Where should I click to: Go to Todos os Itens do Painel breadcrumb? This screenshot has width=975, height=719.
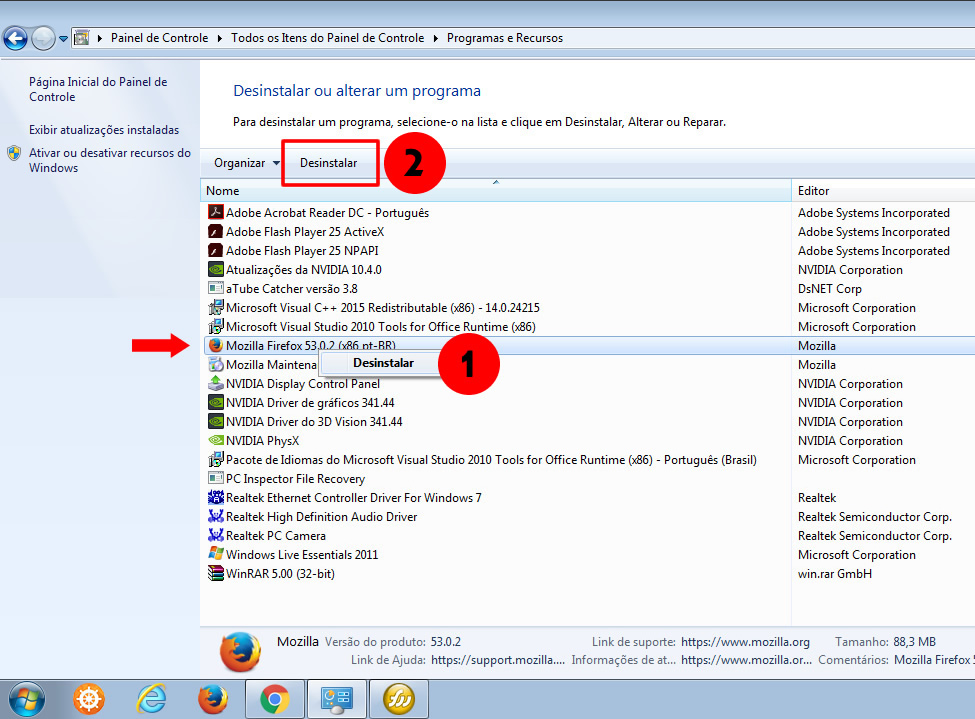[328, 38]
